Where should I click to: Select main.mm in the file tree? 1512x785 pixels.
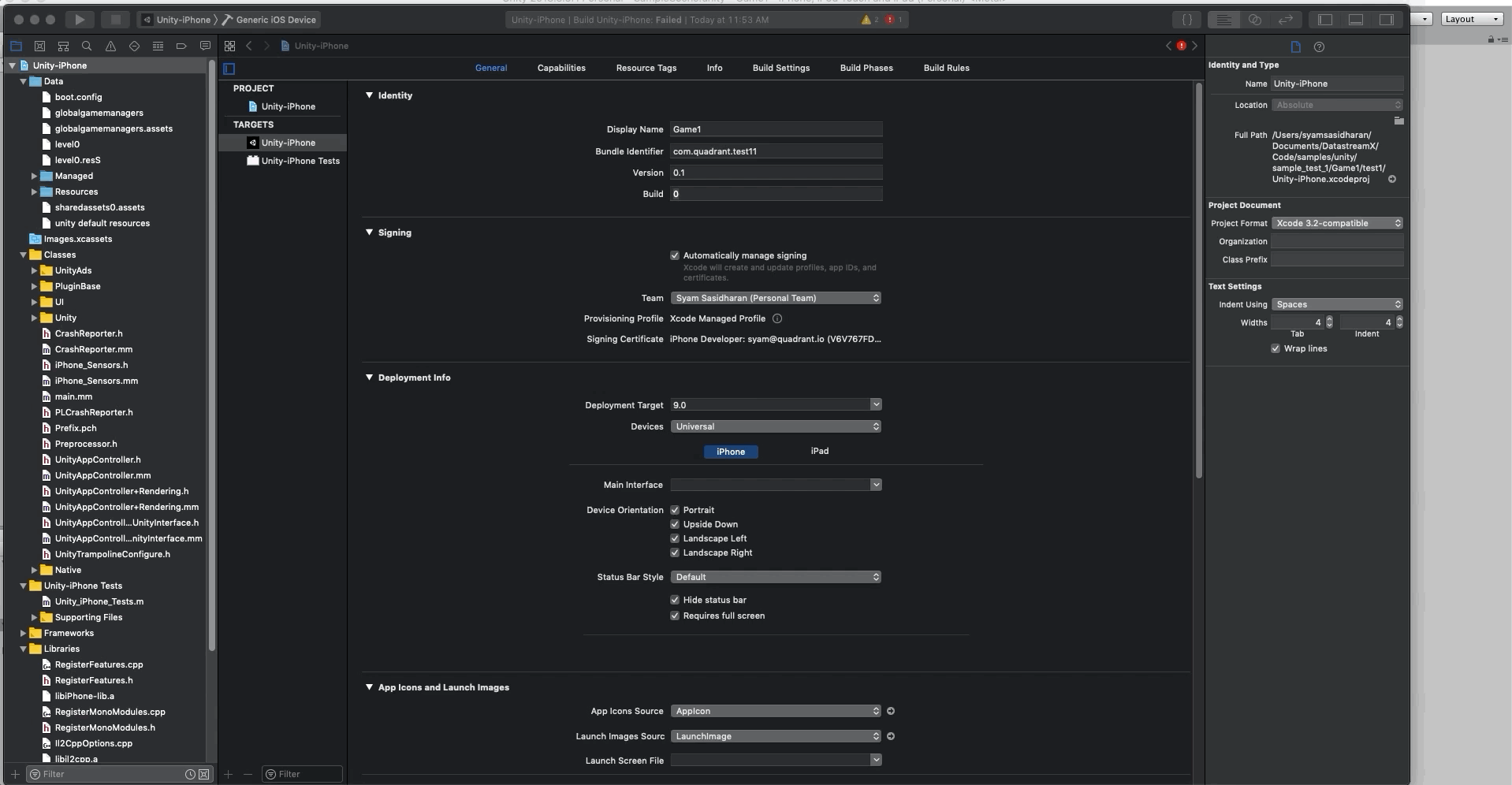click(x=73, y=396)
